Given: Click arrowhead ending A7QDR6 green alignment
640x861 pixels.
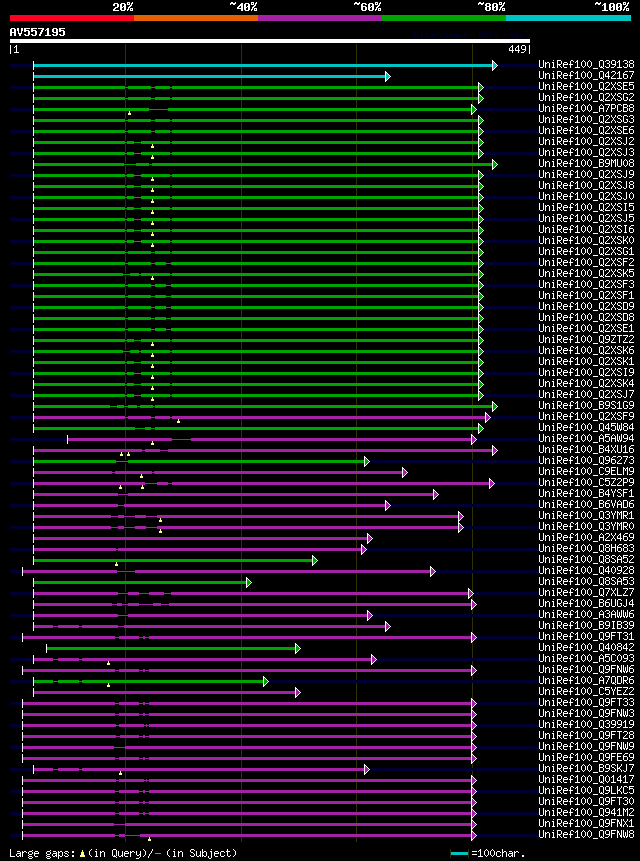Looking at the screenshot, I should click(x=266, y=681).
